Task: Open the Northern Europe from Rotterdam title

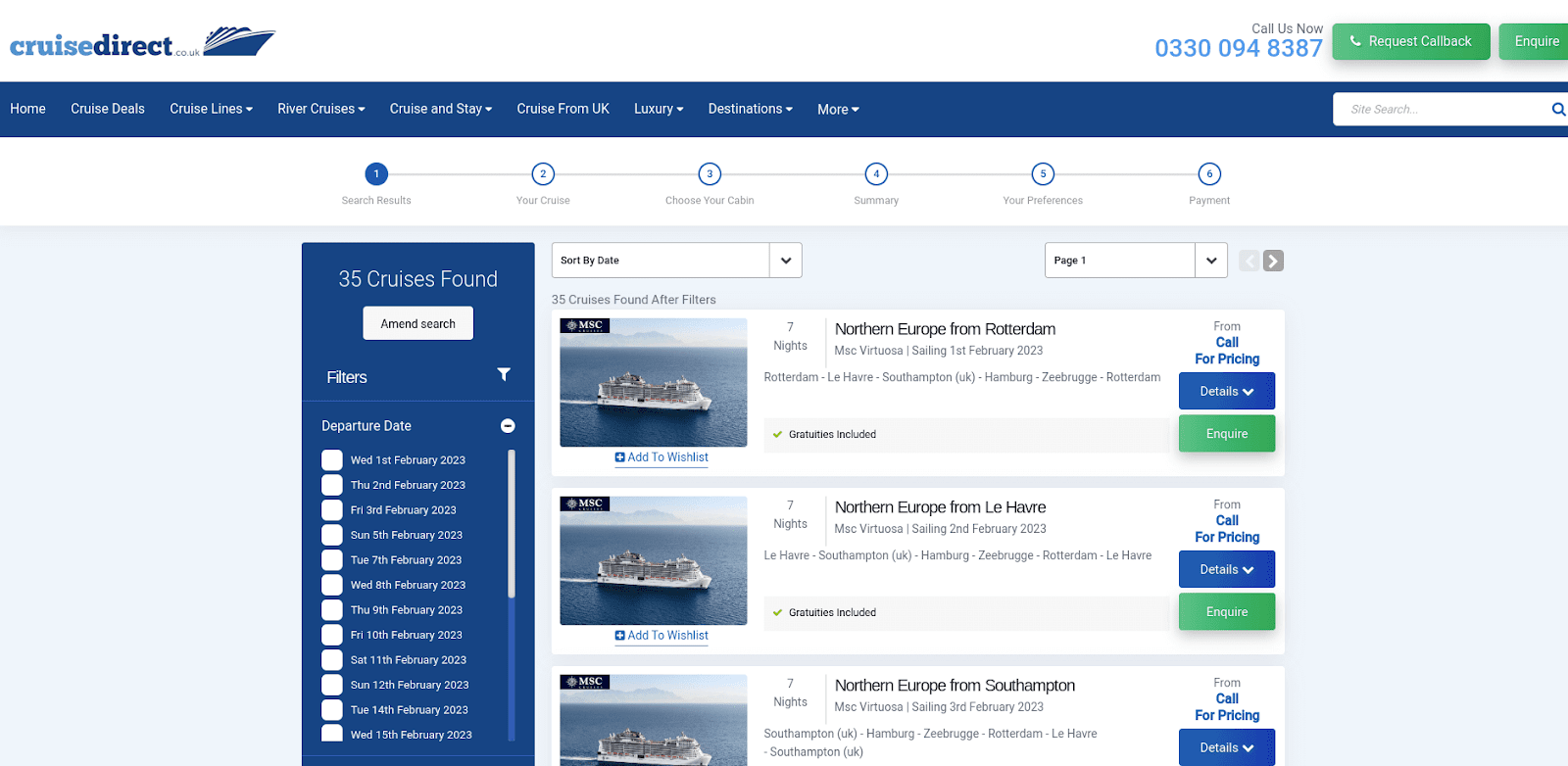Action: click(946, 329)
